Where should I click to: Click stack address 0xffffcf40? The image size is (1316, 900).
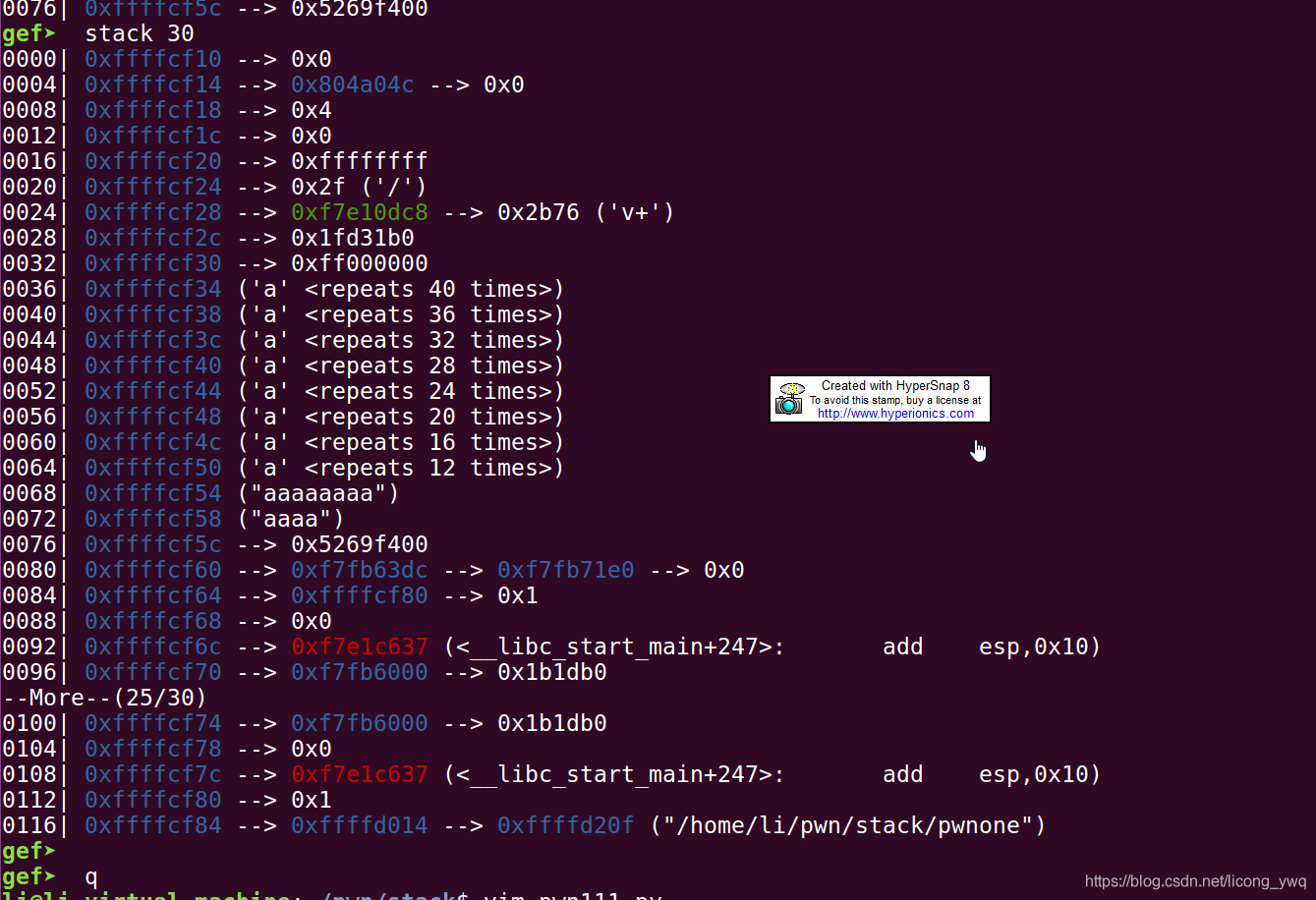click(153, 366)
